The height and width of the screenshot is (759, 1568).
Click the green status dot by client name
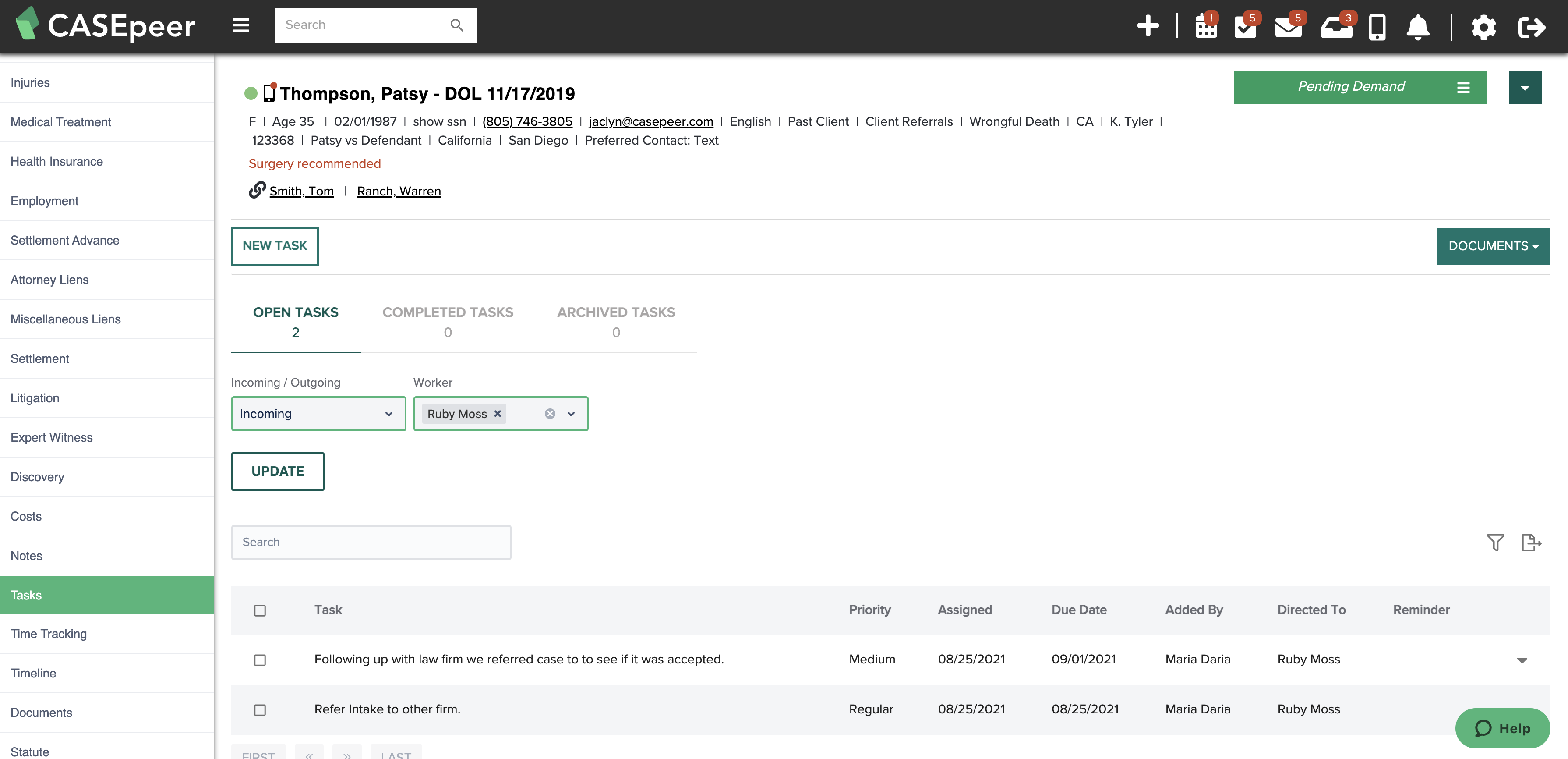[251, 93]
